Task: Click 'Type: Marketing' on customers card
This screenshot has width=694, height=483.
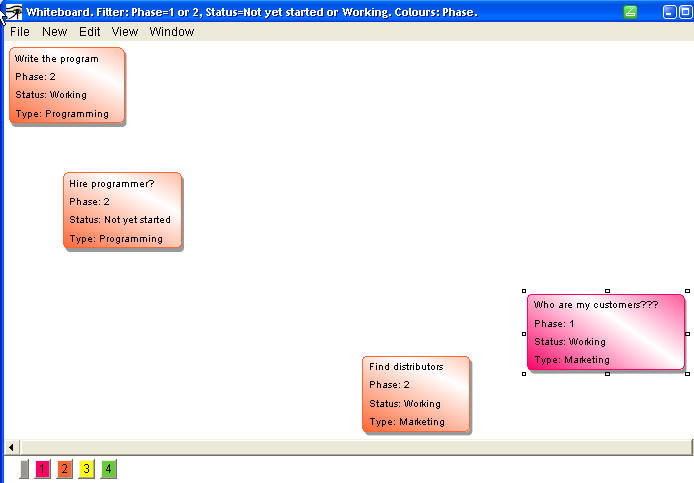Action: click(572, 360)
